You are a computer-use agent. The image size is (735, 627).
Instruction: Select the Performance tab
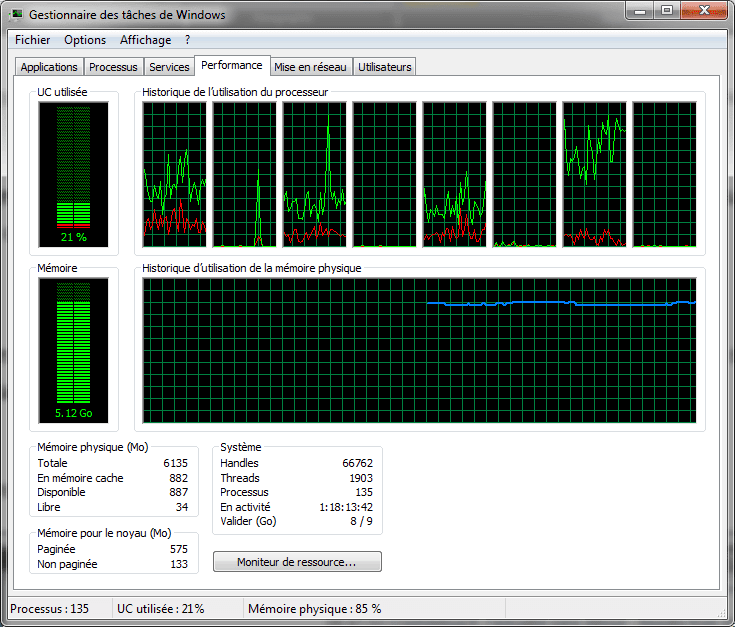pos(232,66)
